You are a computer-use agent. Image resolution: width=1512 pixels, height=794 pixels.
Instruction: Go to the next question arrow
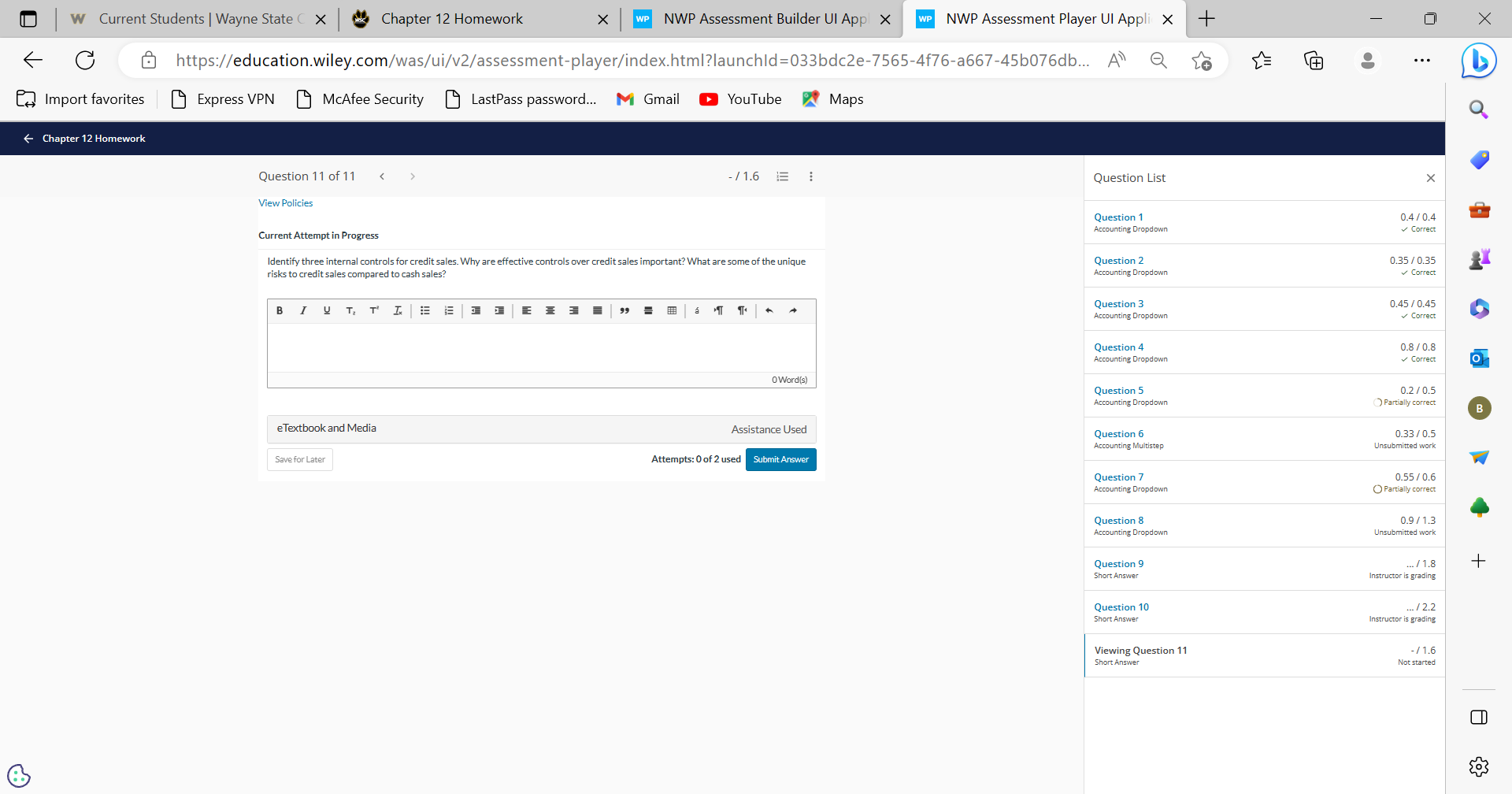[x=413, y=176]
